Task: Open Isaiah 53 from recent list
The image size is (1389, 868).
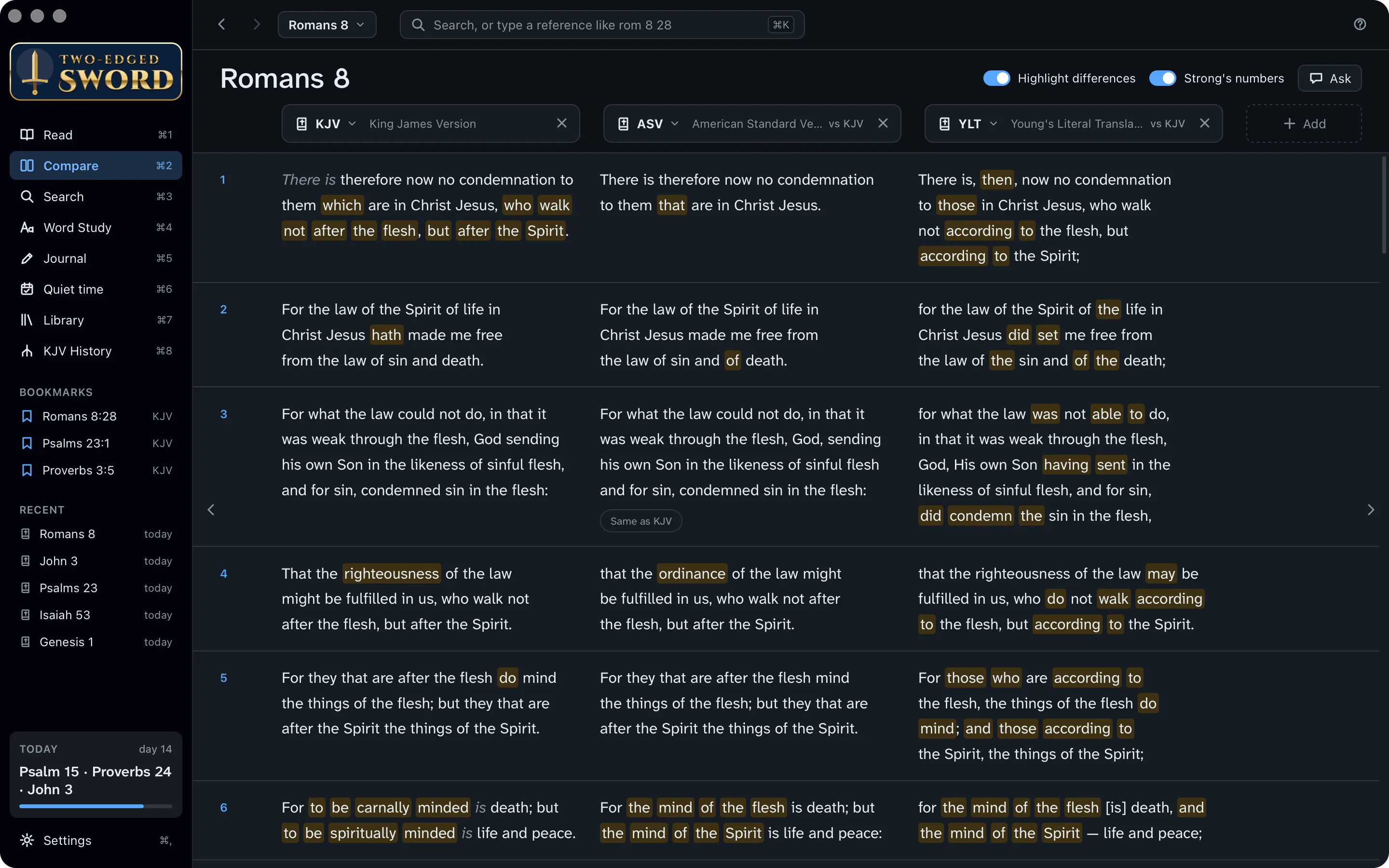Action: (96, 615)
